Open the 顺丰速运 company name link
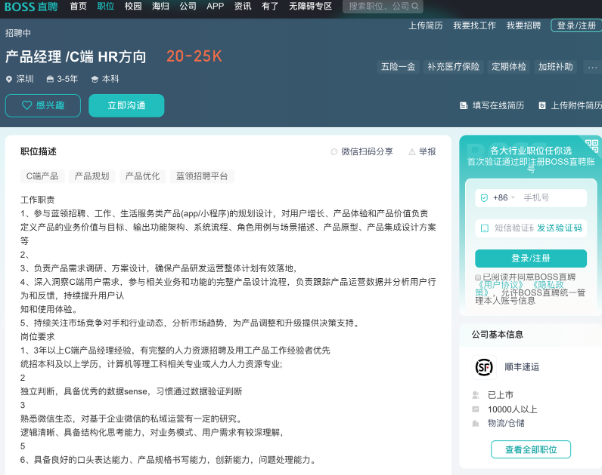The image size is (602, 475). (522, 367)
